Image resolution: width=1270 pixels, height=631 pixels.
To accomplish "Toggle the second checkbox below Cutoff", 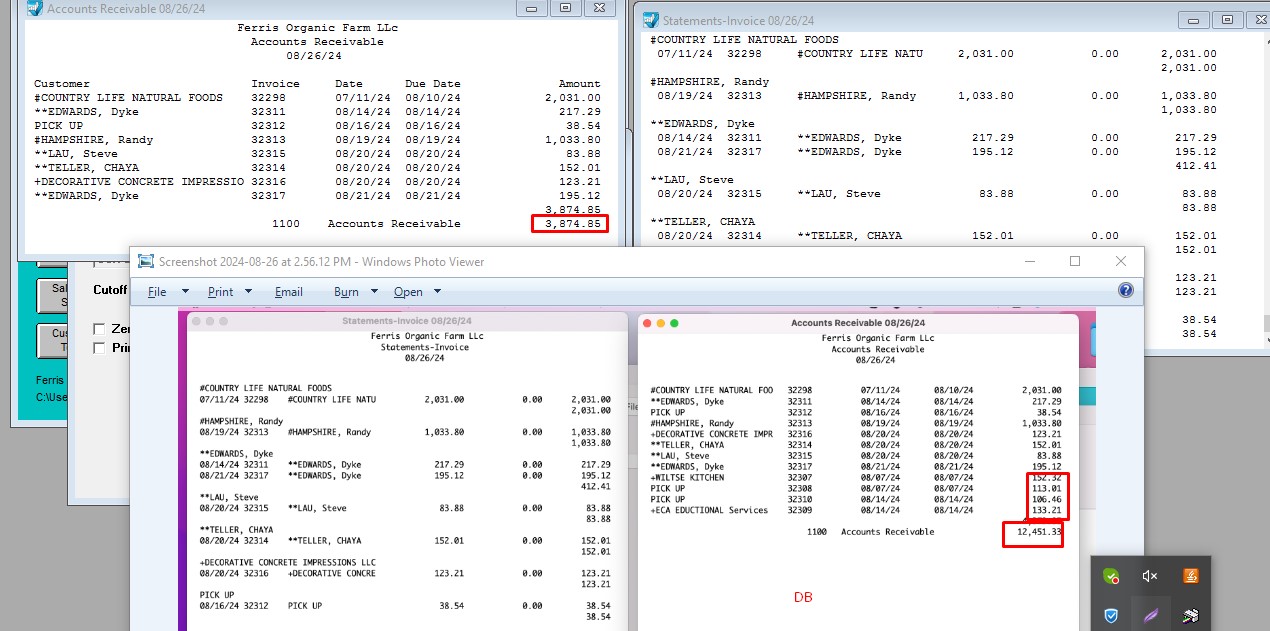I will 99,348.
